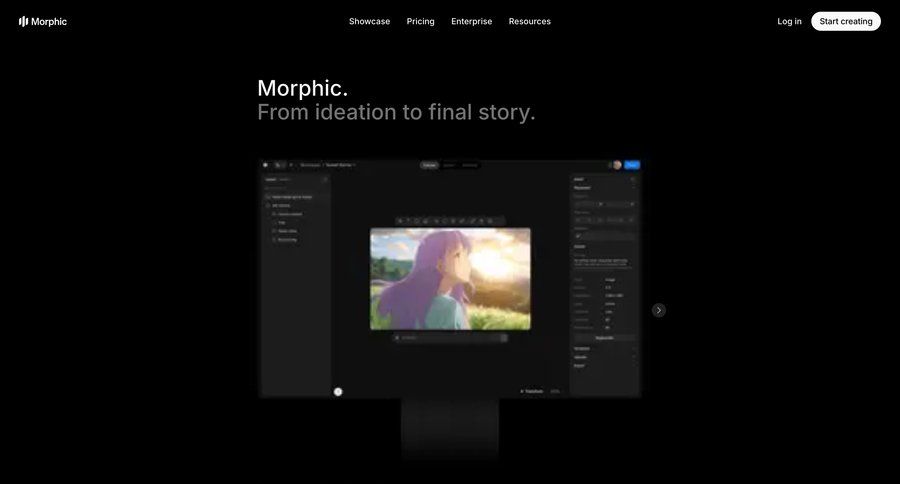Open the Showcase menu item
The width and height of the screenshot is (900, 484).
369,21
